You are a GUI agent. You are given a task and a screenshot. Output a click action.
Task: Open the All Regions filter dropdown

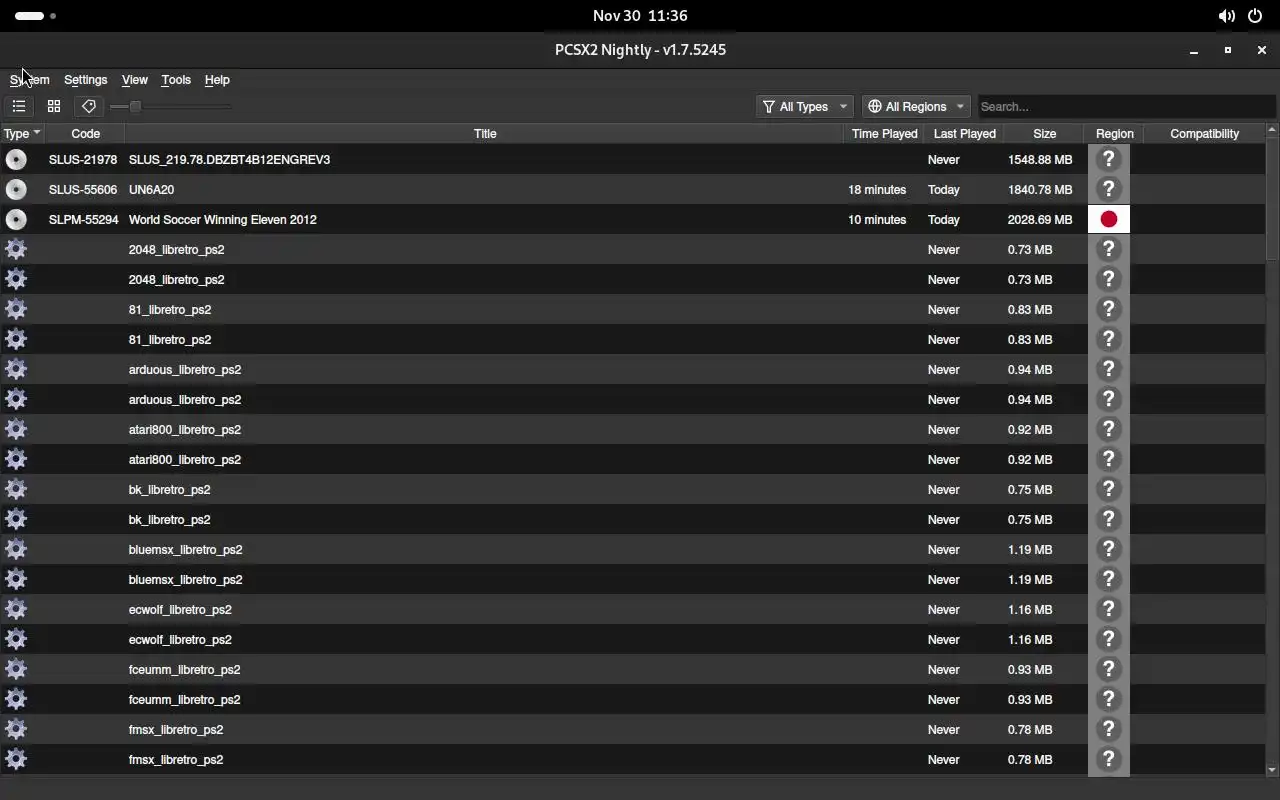(916, 106)
